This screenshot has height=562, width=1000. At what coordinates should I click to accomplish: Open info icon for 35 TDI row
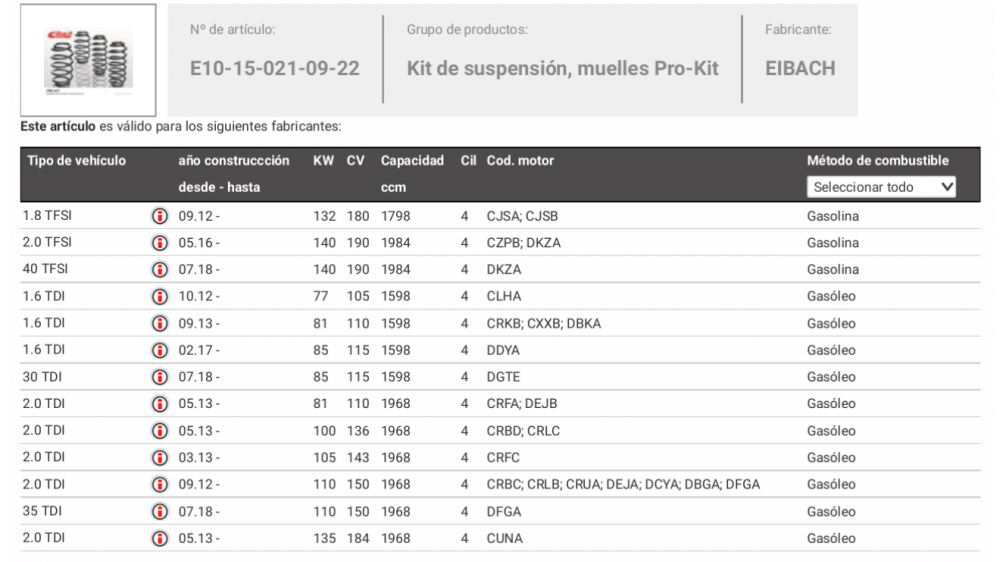159,511
